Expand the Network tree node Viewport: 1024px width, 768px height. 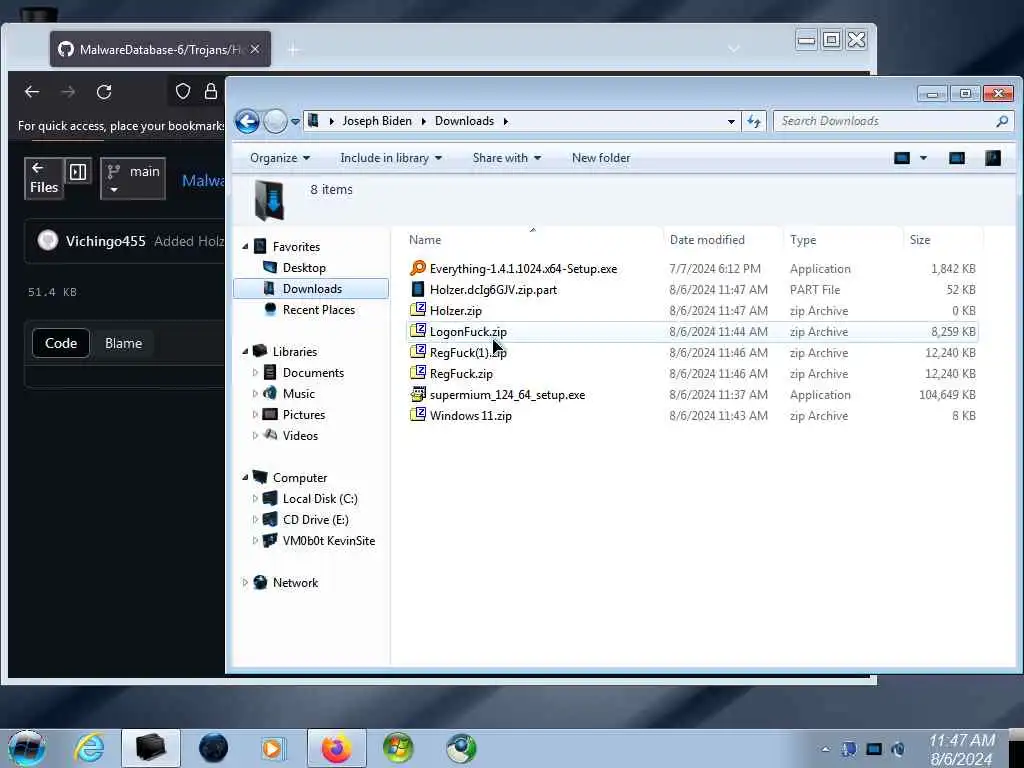click(246, 583)
